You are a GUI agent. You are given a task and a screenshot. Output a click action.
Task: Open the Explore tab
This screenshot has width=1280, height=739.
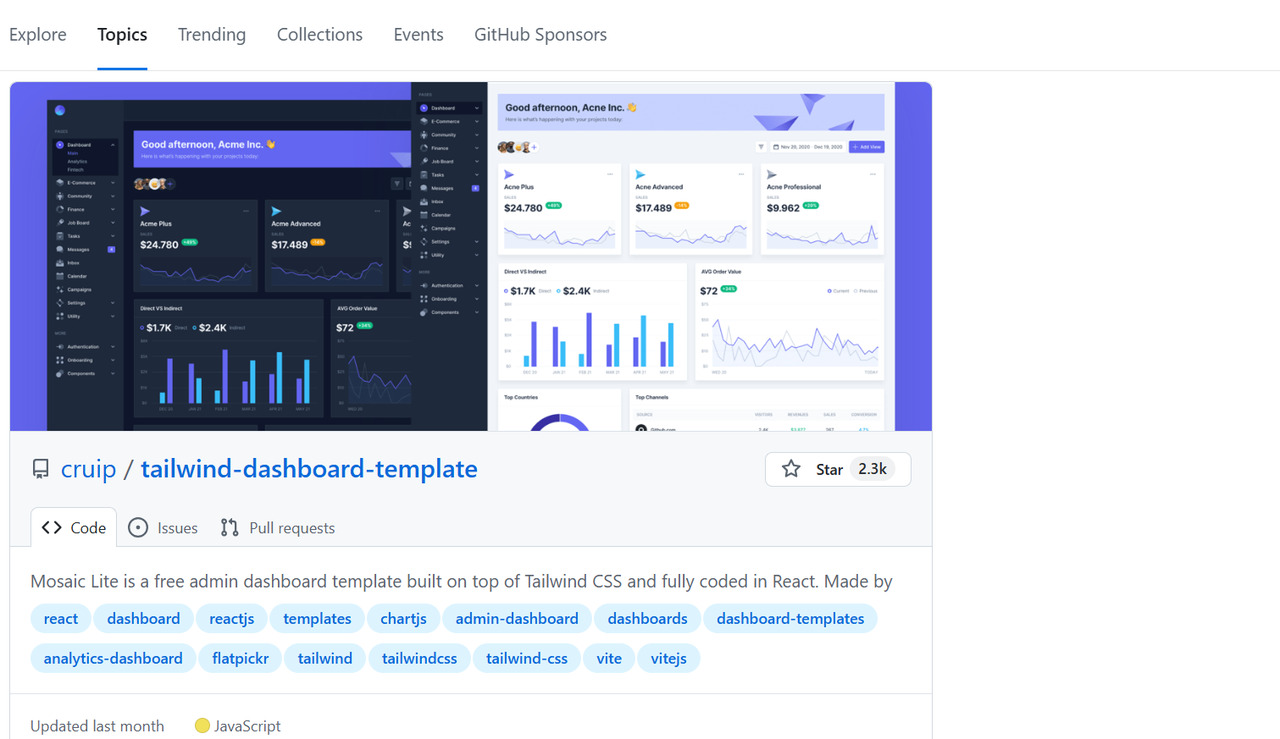tap(38, 34)
